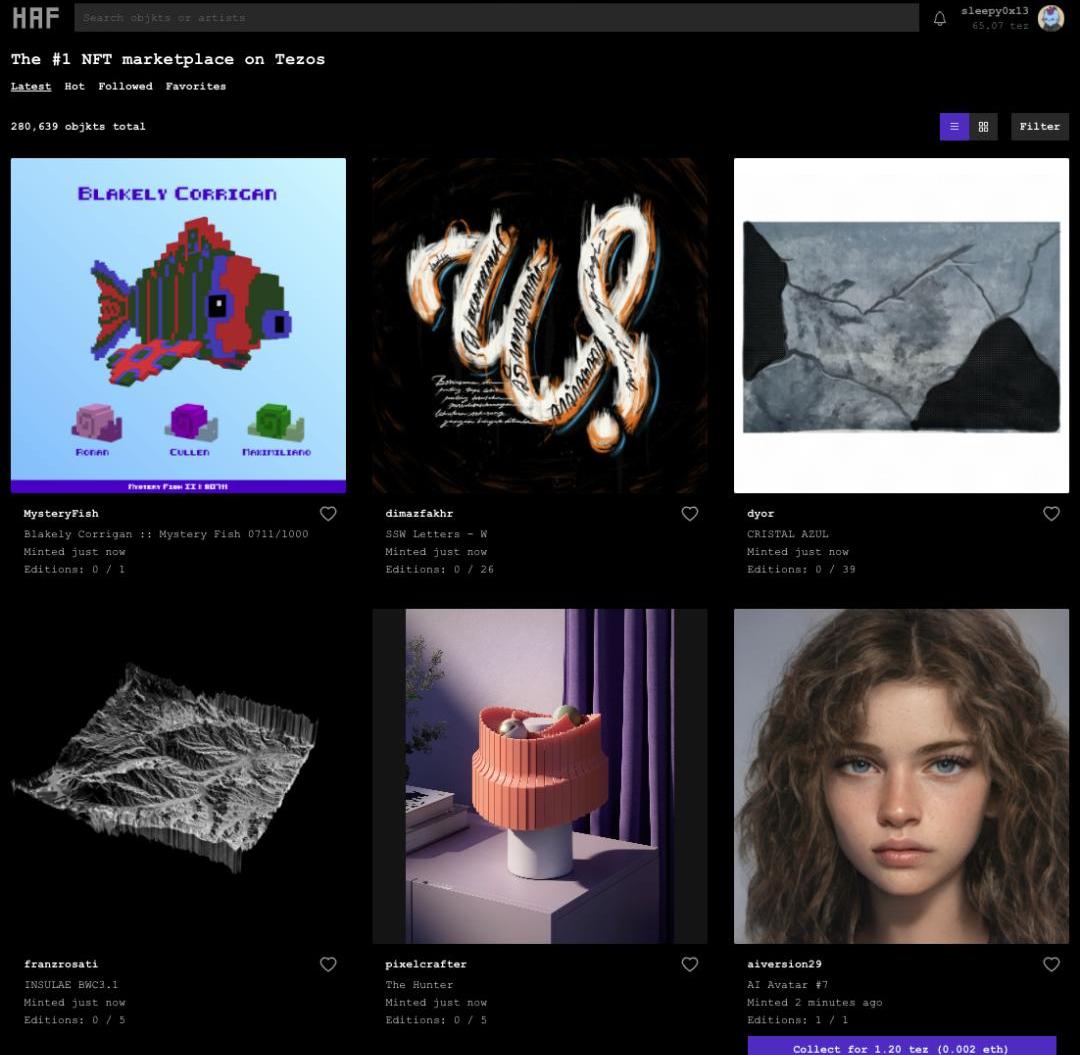
Task: Select the Favorites tab
Action: coord(196,86)
